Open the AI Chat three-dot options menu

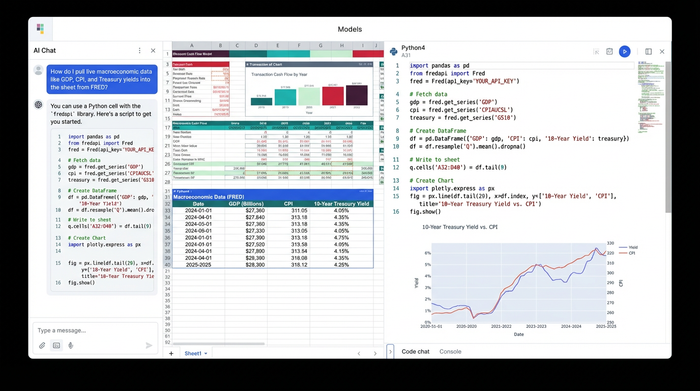pyautogui.click(x=139, y=50)
